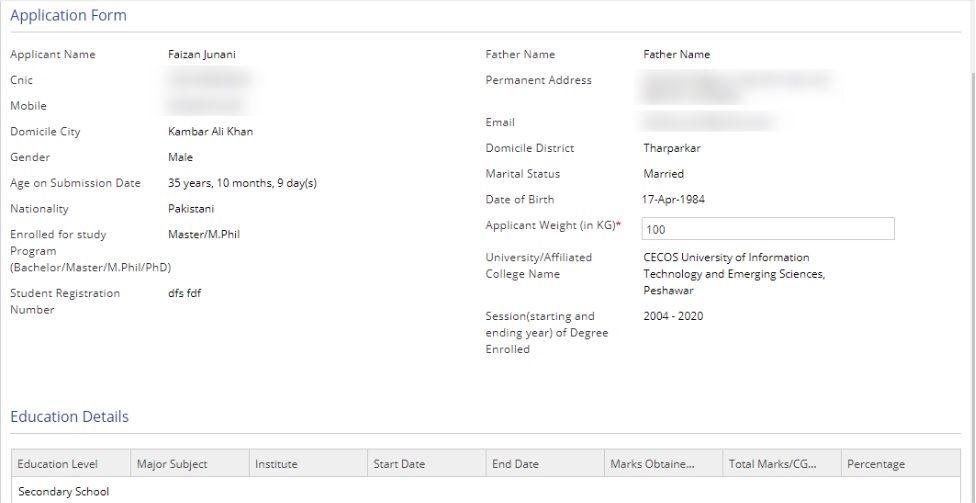Click the Education Details section heading
976x503 pixels.
coord(69,416)
